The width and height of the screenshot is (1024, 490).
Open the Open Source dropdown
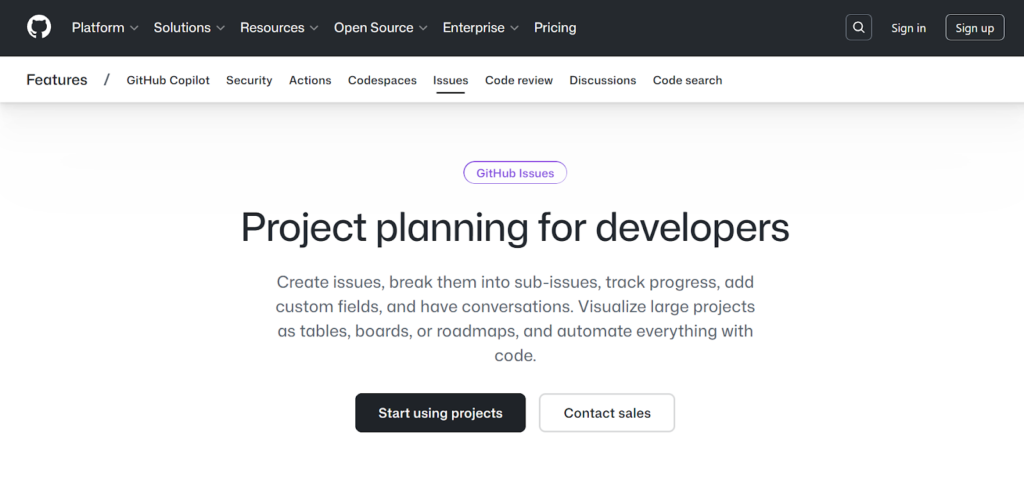tap(380, 28)
